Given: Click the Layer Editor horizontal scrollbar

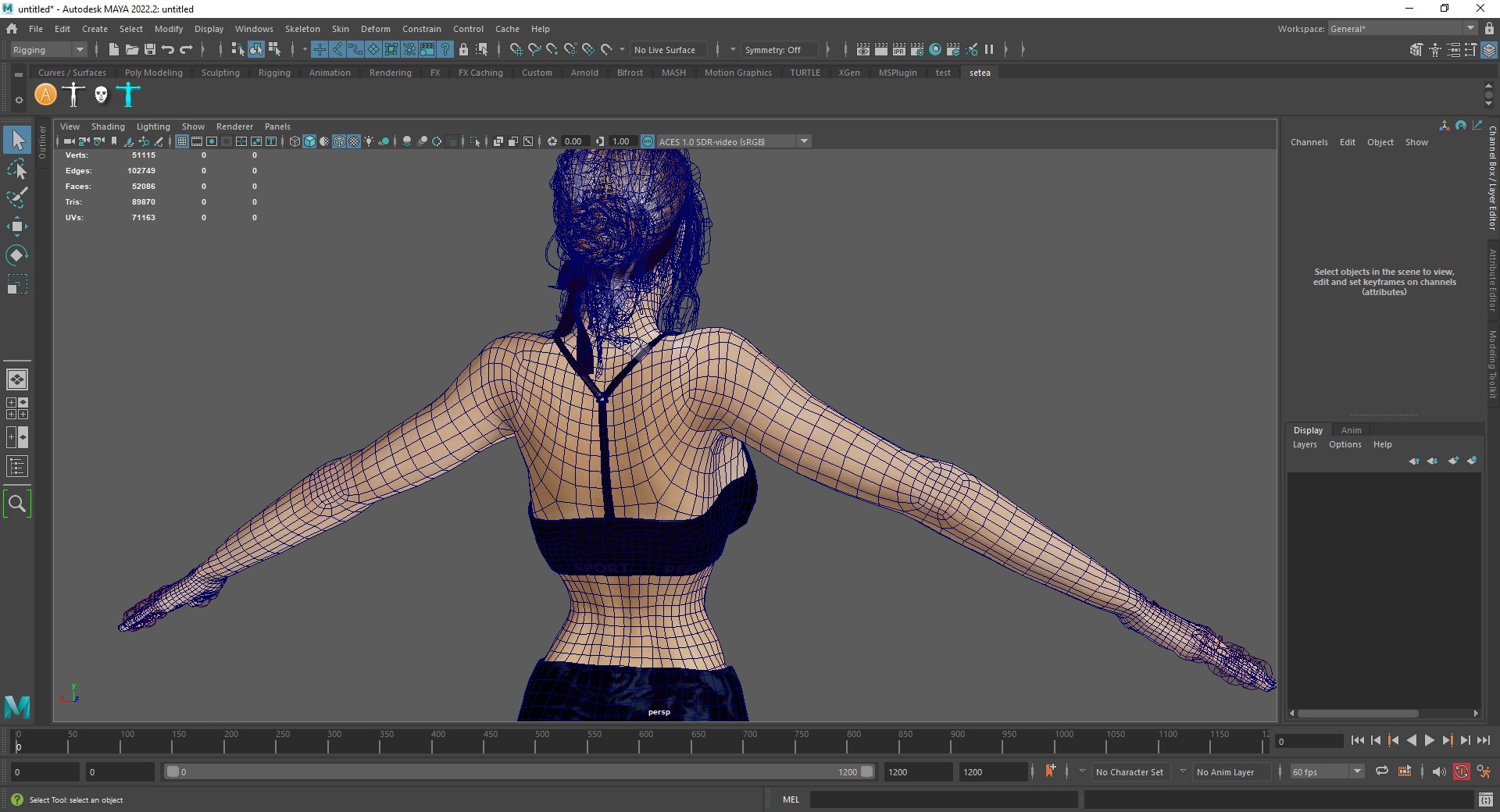Looking at the screenshot, I should [1358, 713].
